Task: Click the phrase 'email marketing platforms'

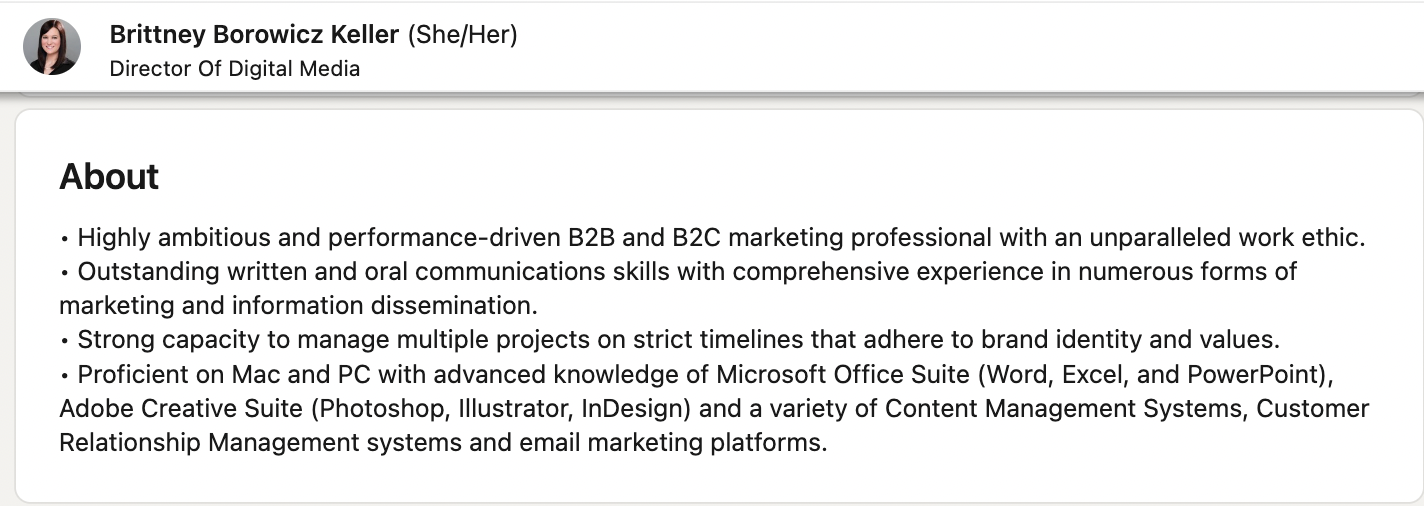Action: point(672,442)
